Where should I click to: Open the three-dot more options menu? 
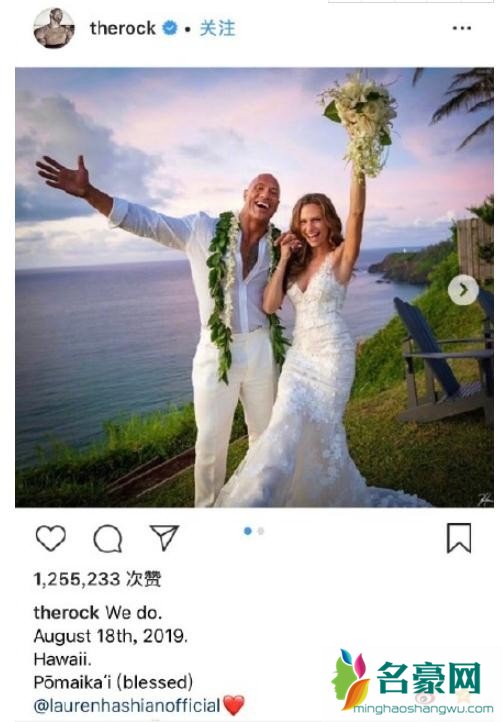click(461, 28)
